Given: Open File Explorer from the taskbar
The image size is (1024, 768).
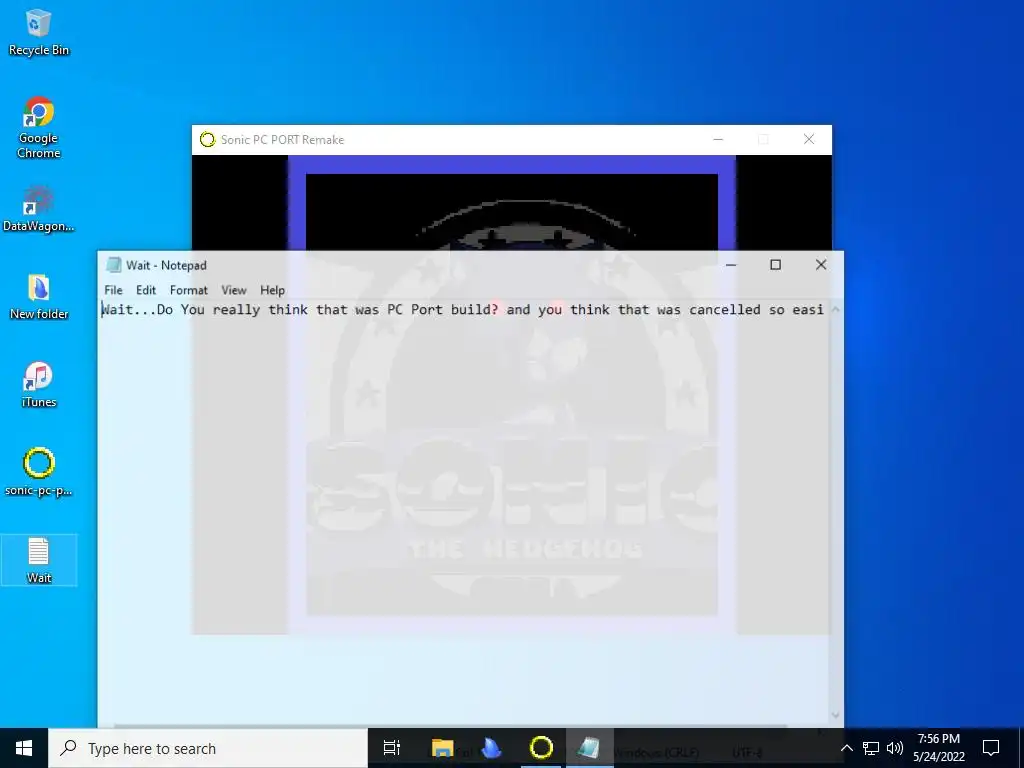Looking at the screenshot, I should pyautogui.click(x=442, y=748).
